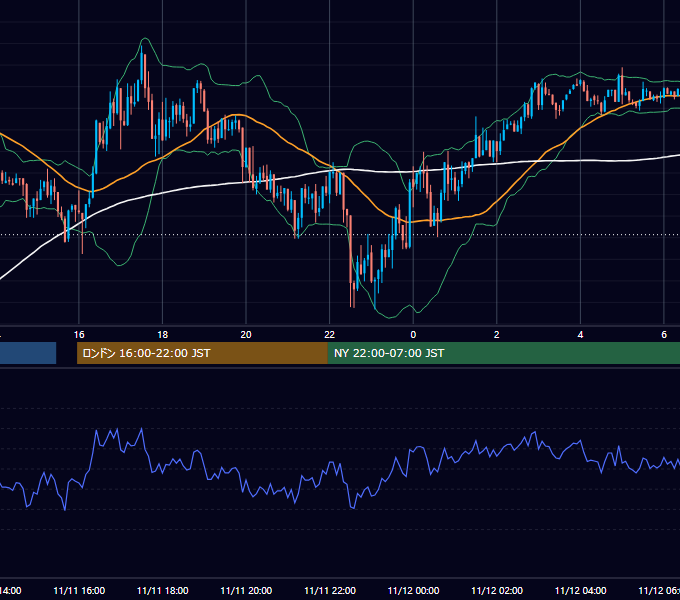Image resolution: width=680 pixels, height=600 pixels.
Task: Click the 11/11 22:00 time label
Action: [x=330, y=590]
